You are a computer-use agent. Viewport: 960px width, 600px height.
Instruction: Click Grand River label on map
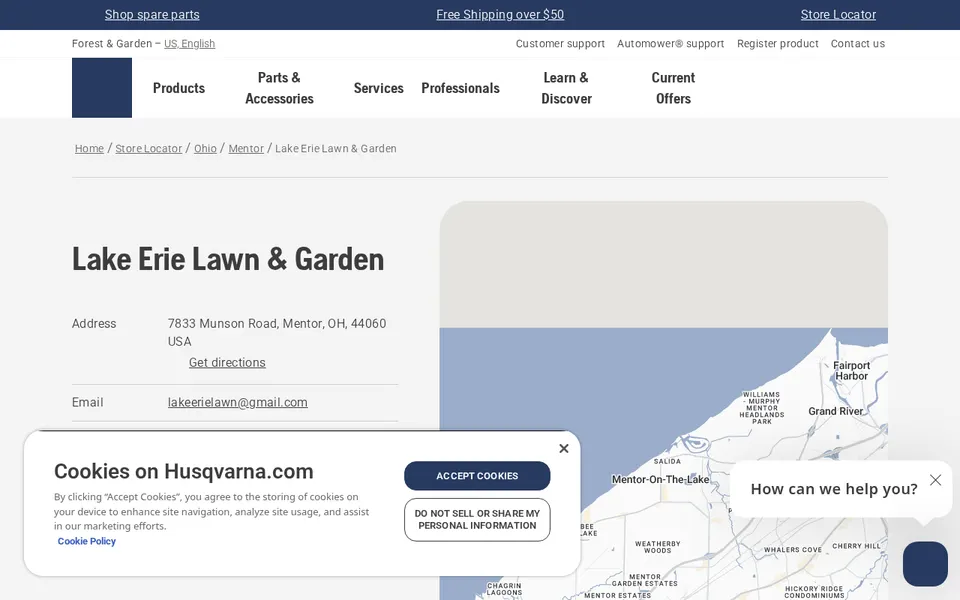tap(835, 411)
